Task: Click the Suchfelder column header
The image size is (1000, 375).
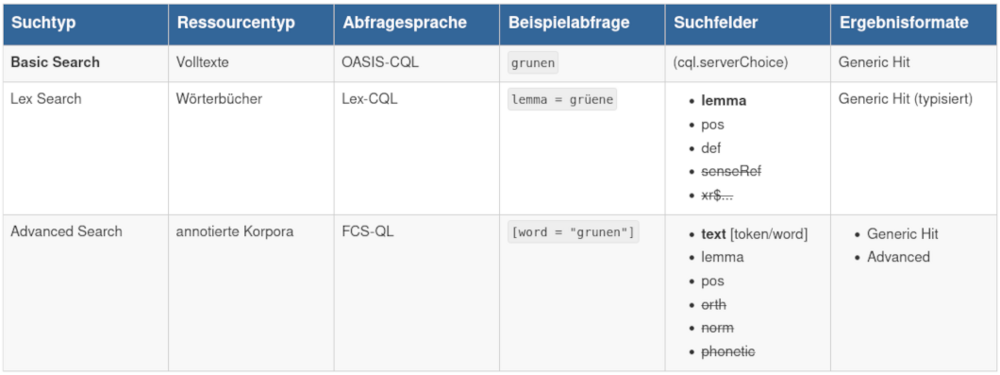Action: click(716, 23)
